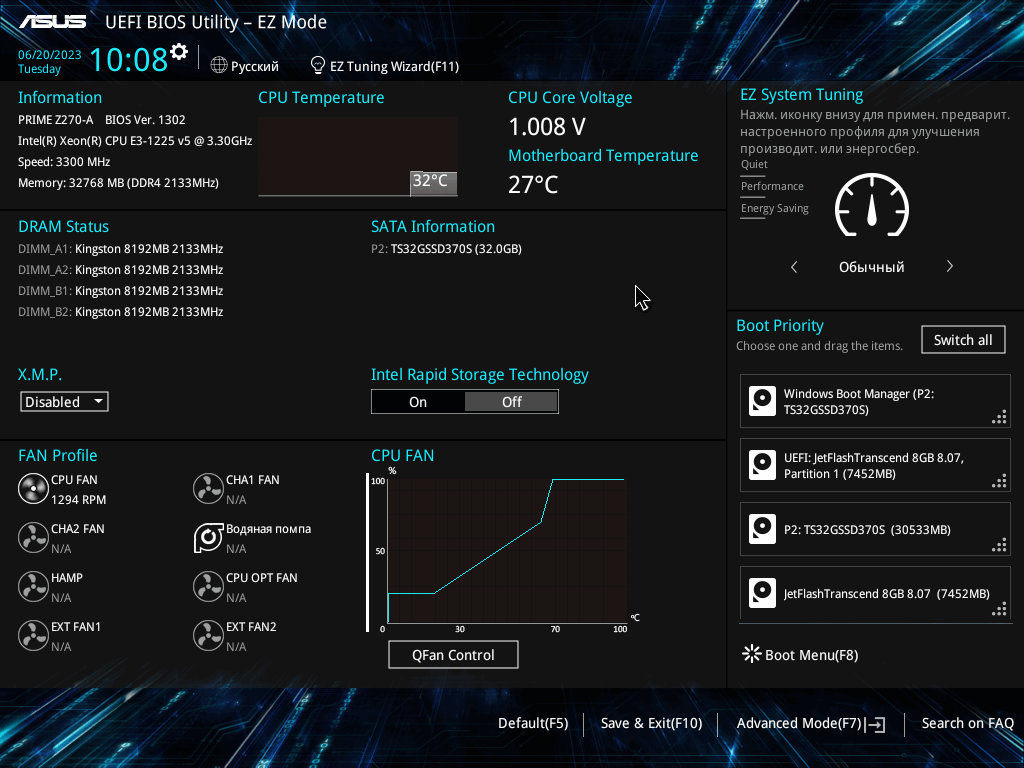Open Search on FAQ
Viewport: 1024px width, 768px height.
click(967, 724)
